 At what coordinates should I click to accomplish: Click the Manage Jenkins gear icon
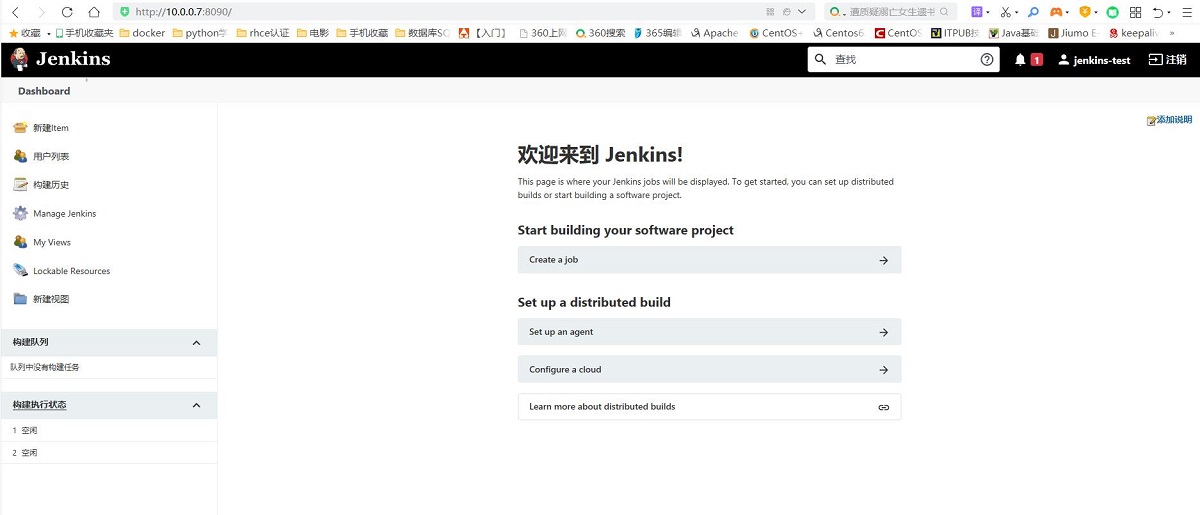[x=20, y=213]
